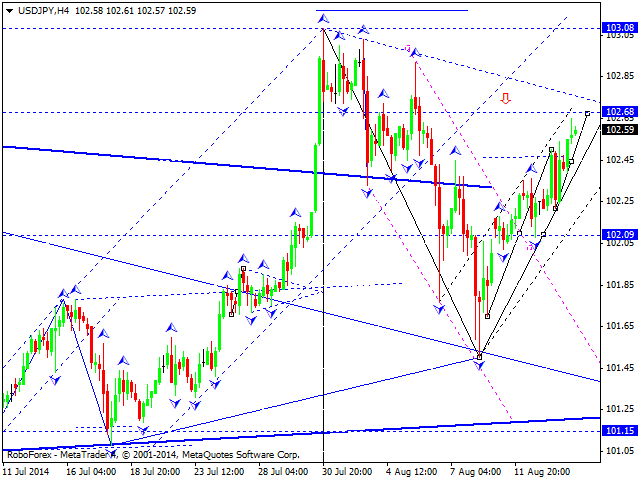
Task: Click the current price label 102.59
Action: pos(620,129)
